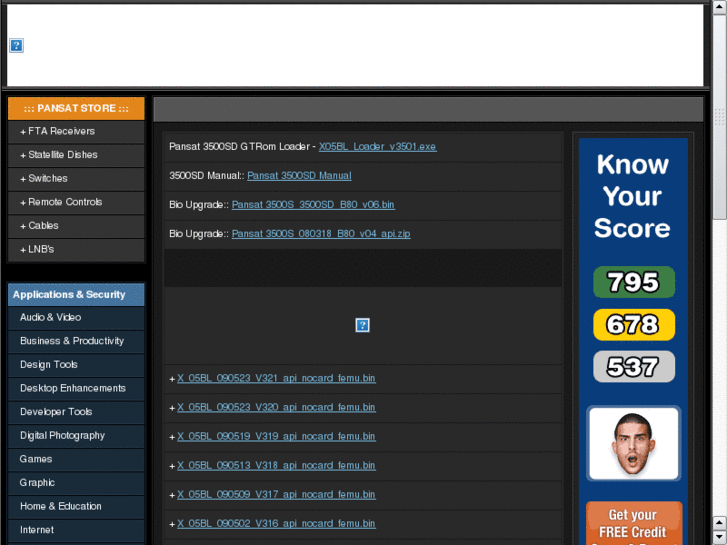Open Audio & Video category
Viewport: 727px width, 545px height.
click(x=76, y=318)
